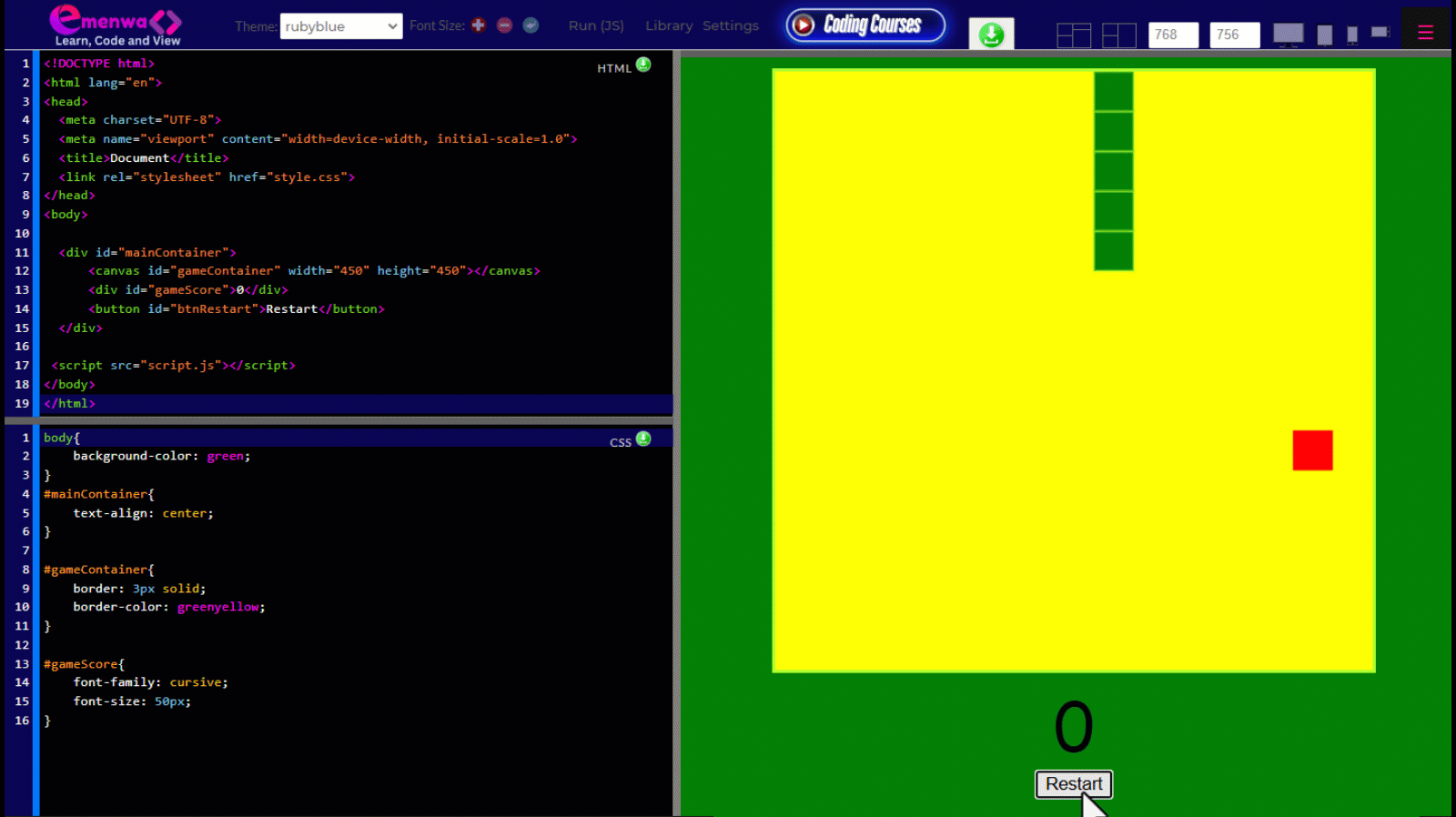The width and height of the screenshot is (1456, 817).
Task: Click the reset font size icon
Action: point(531,25)
